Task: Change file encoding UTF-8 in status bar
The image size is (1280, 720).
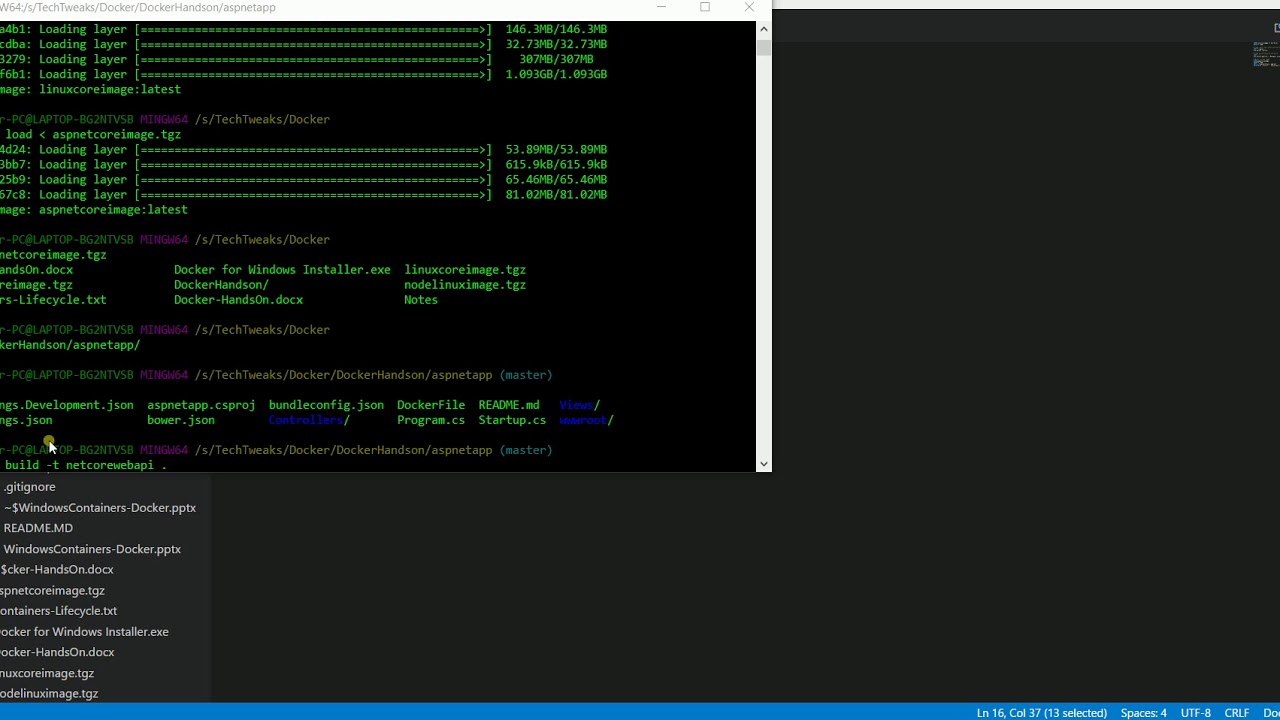Action: (1196, 713)
